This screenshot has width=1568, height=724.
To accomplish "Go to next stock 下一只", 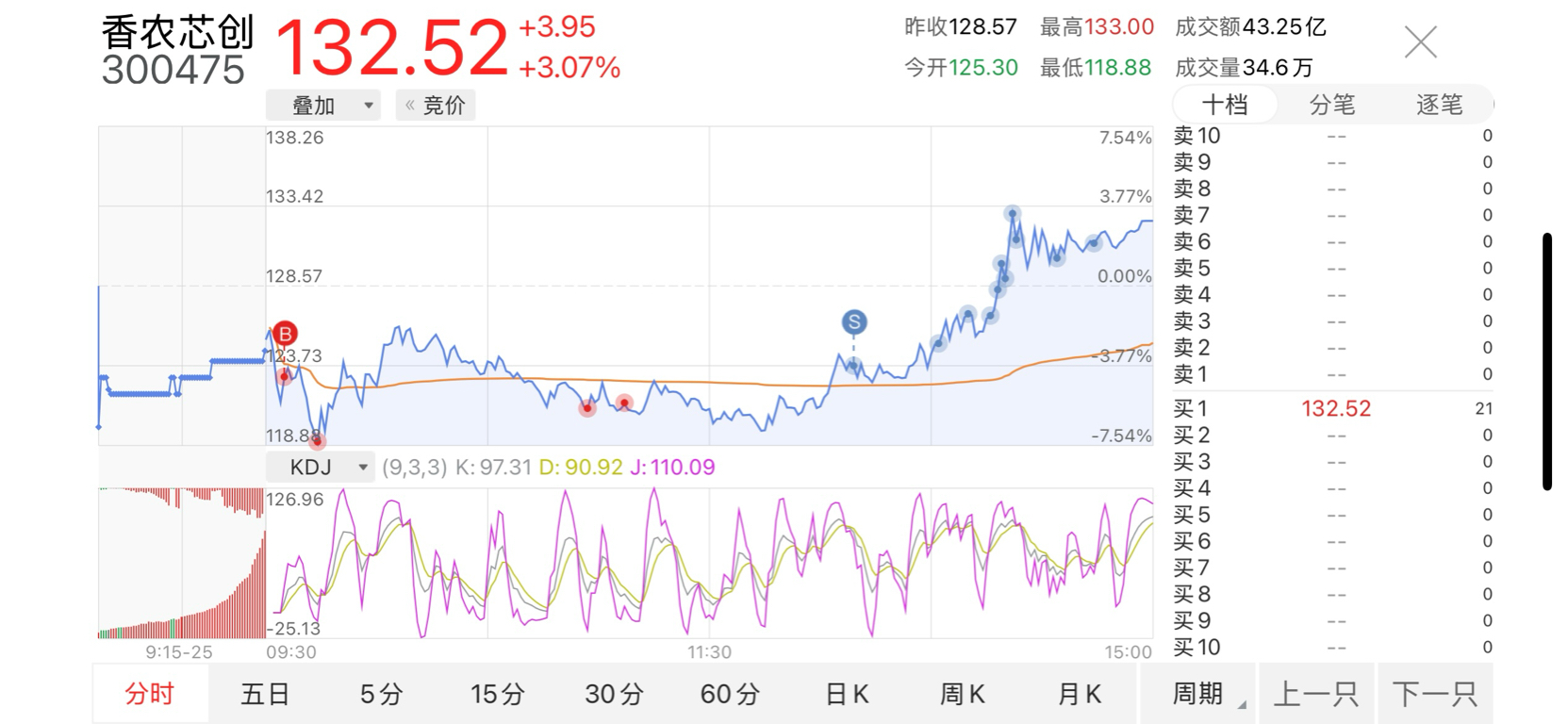I will click(1435, 694).
